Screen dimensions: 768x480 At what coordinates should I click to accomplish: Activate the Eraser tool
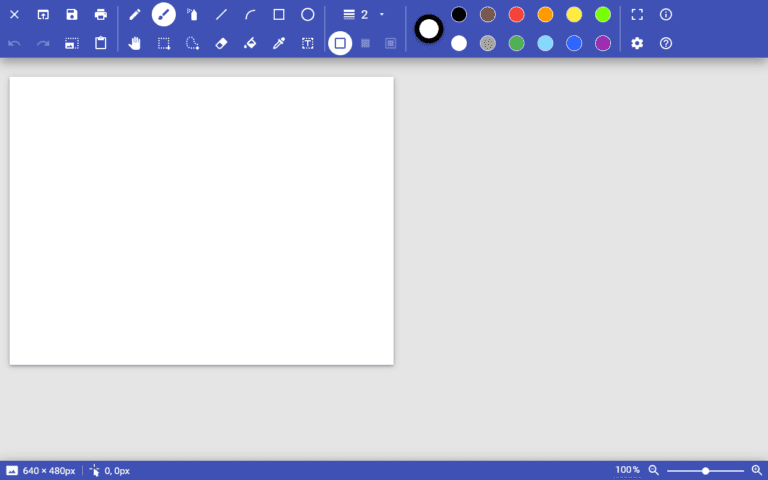[x=222, y=44]
